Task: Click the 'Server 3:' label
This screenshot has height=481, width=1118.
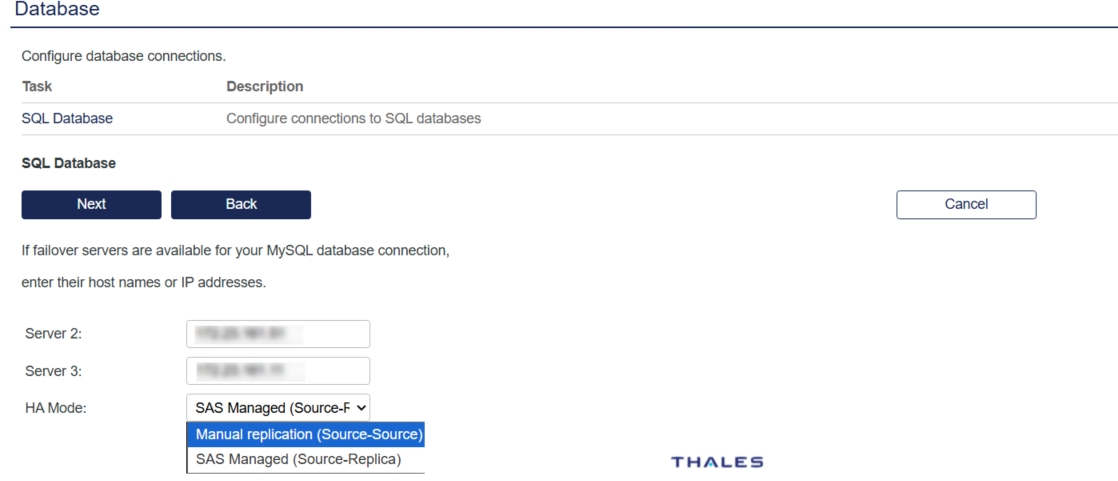Action: tap(53, 371)
